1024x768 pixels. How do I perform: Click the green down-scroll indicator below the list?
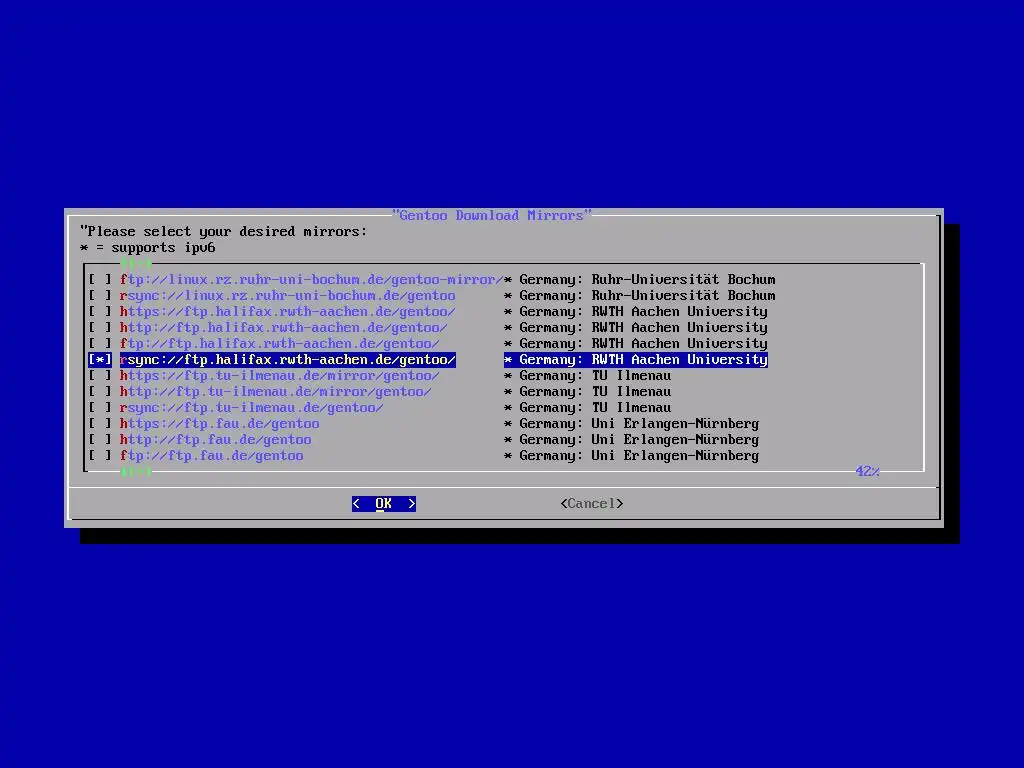[136, 472]
